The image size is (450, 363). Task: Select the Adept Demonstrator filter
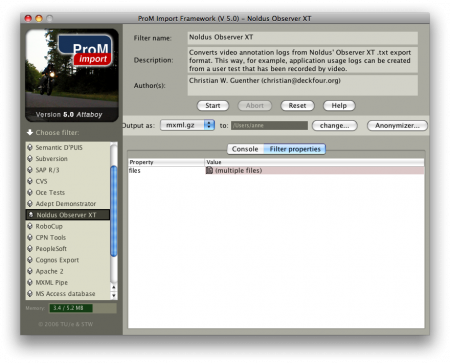pyautogui.click(x=68, y=204)
